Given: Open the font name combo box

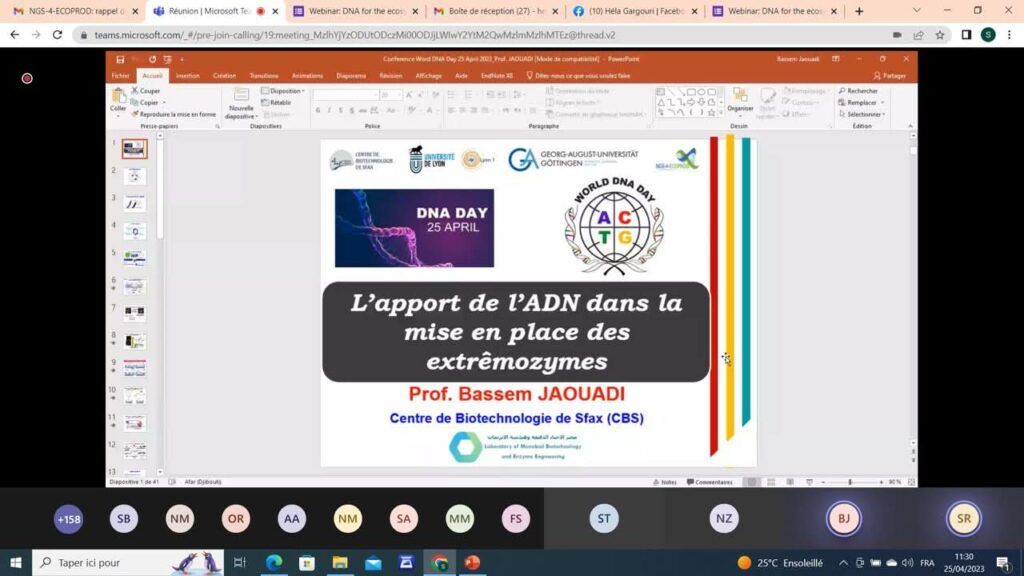Looking at the screenshot, I should point(344,95).
